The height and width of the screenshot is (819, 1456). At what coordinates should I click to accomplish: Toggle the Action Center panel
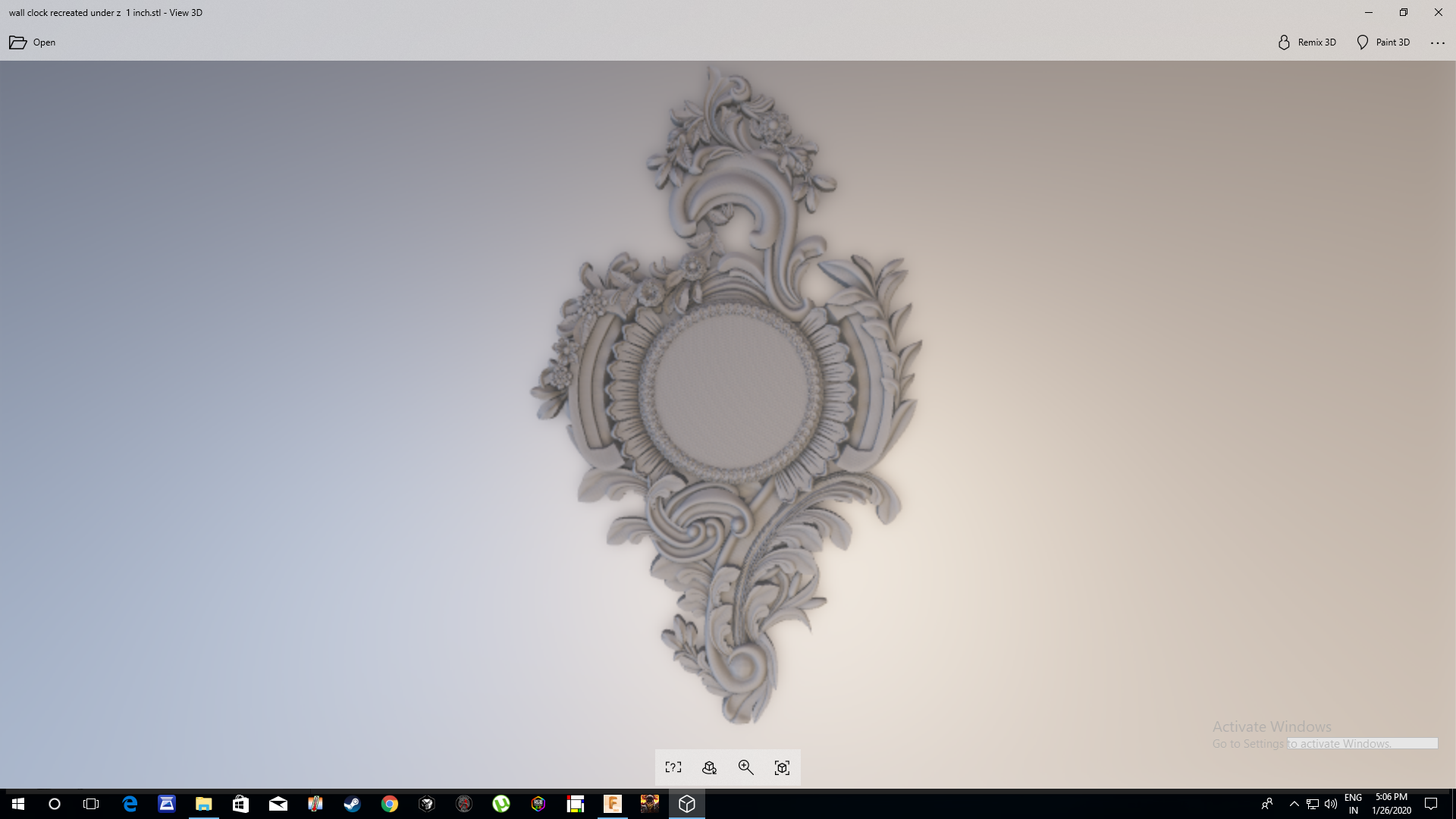[1432, 804]
